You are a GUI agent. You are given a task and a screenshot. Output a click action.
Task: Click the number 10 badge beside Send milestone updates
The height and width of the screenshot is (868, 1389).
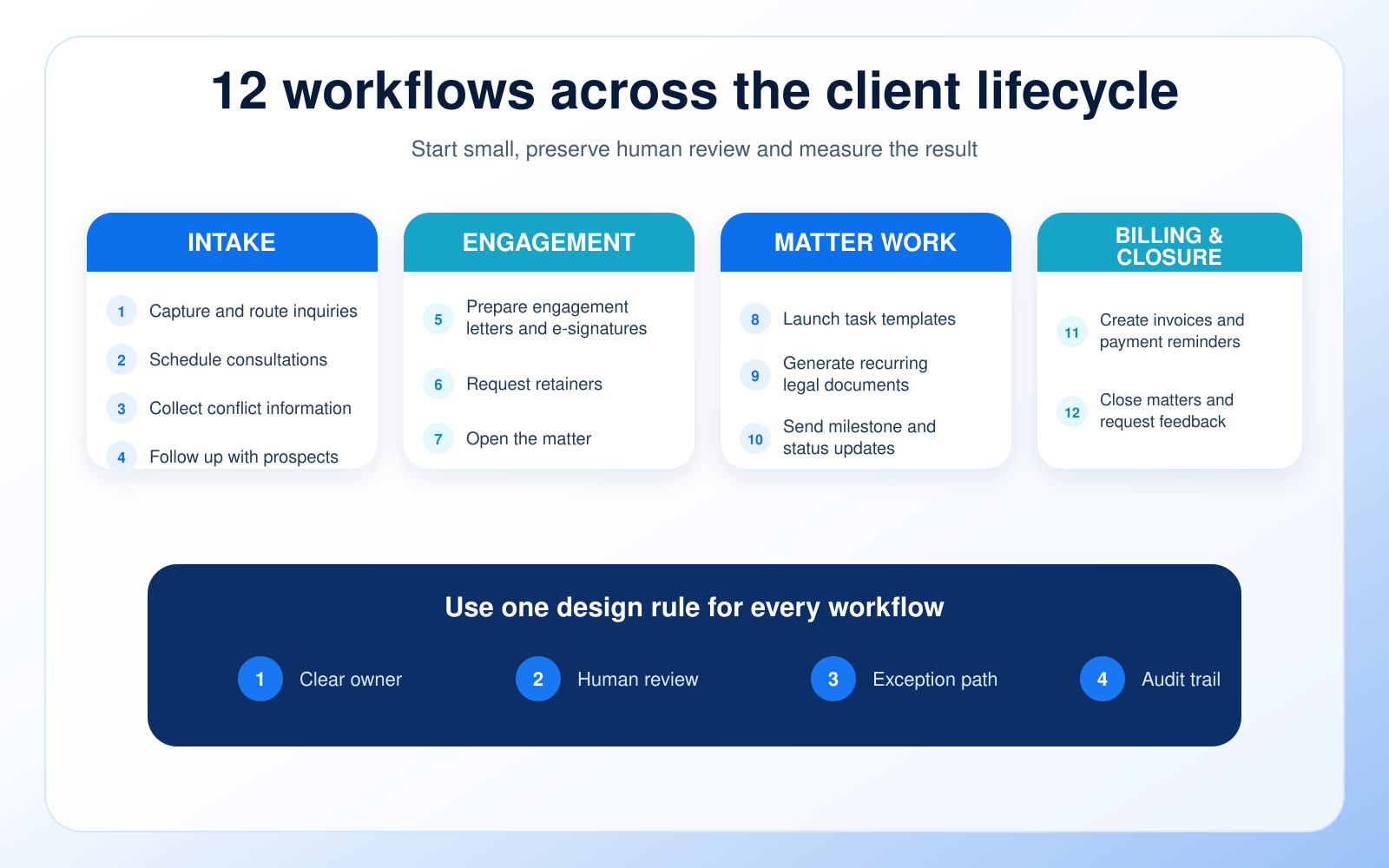[755, 438]
